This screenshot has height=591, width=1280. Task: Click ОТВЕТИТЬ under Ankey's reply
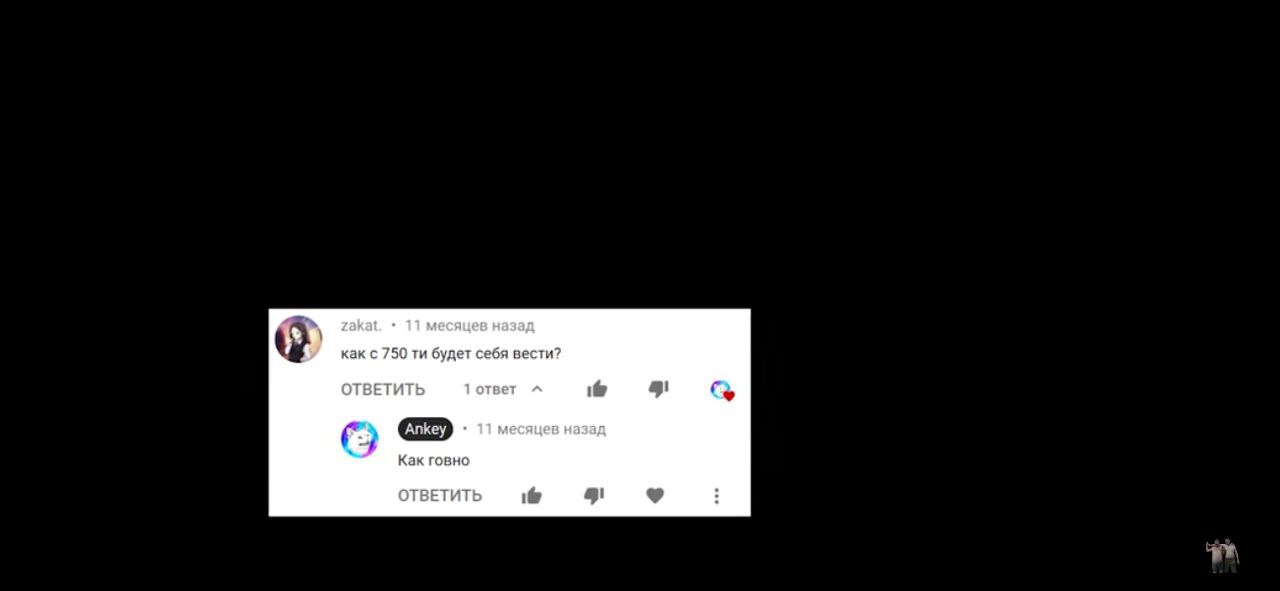coord(440,495)
